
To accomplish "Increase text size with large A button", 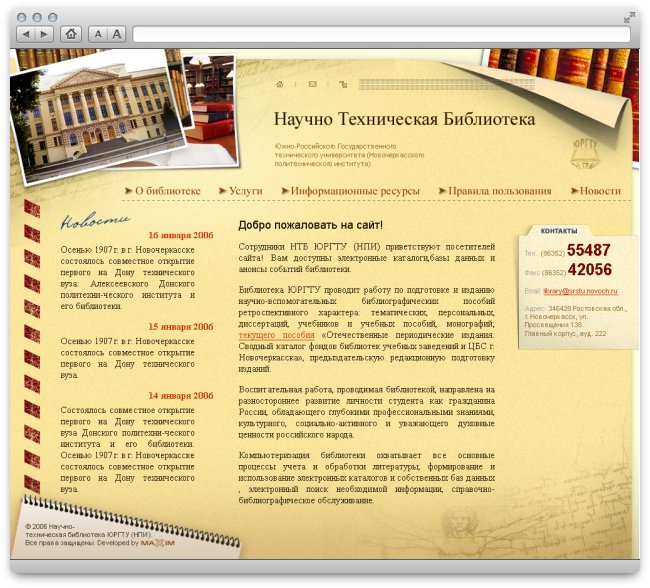I will click(x=117, y=34).
